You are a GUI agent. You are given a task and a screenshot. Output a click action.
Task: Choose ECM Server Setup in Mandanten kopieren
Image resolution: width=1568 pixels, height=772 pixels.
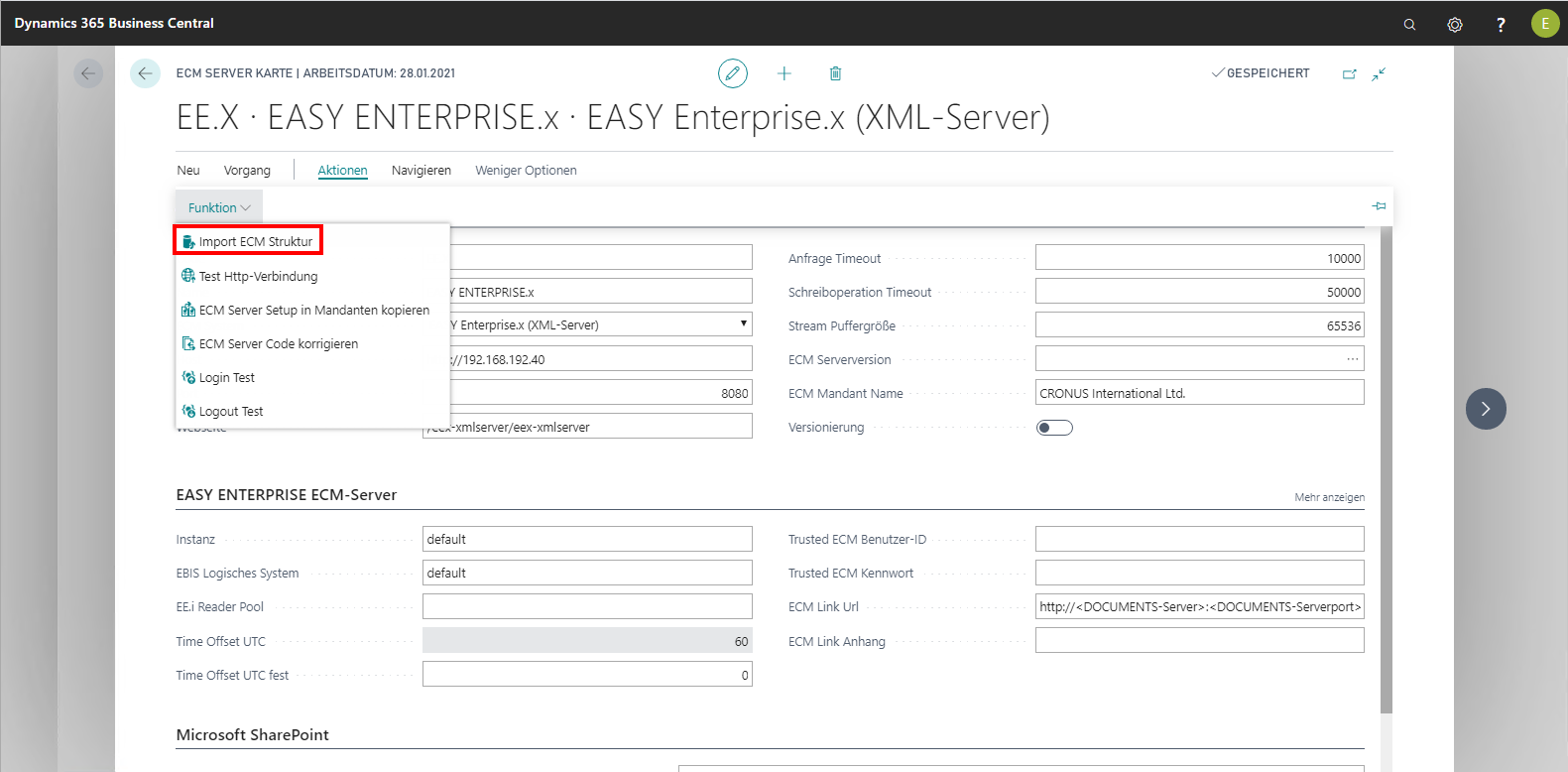(312, 310)
